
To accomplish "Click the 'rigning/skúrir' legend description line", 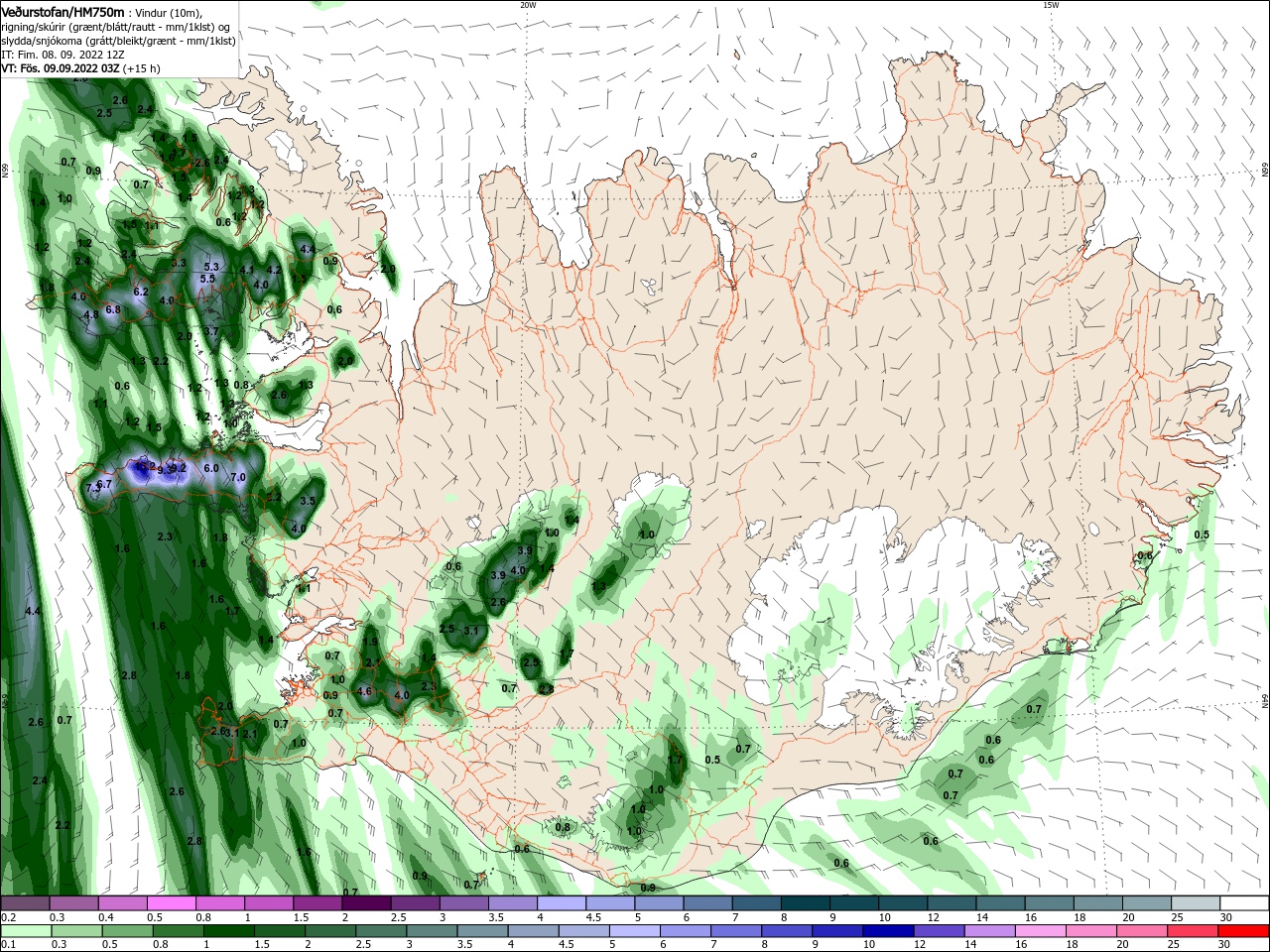I will pos(115,27).
